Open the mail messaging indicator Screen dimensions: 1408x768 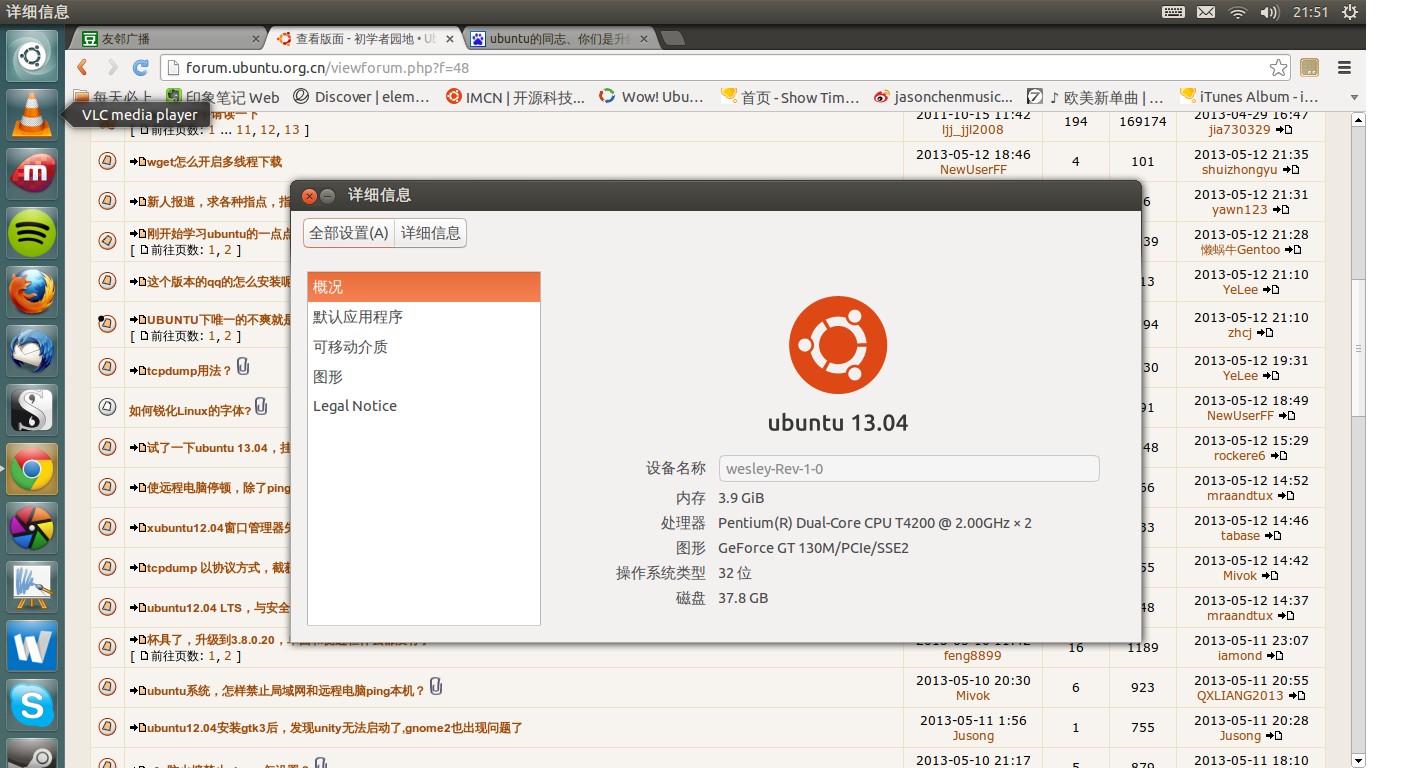1206,12
